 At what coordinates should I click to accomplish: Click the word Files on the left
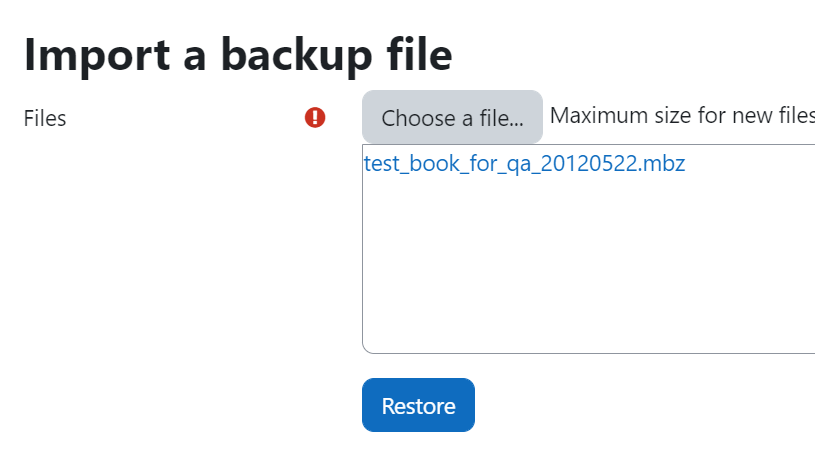click(x=45, y=118)
